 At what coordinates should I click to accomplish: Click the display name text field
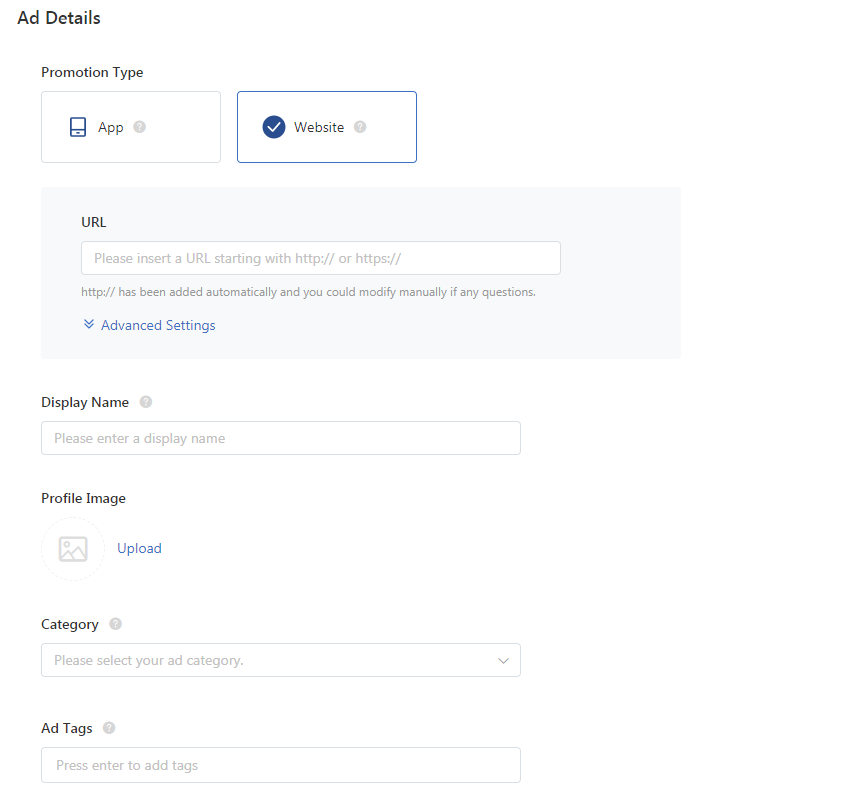(x=281, y=438)
